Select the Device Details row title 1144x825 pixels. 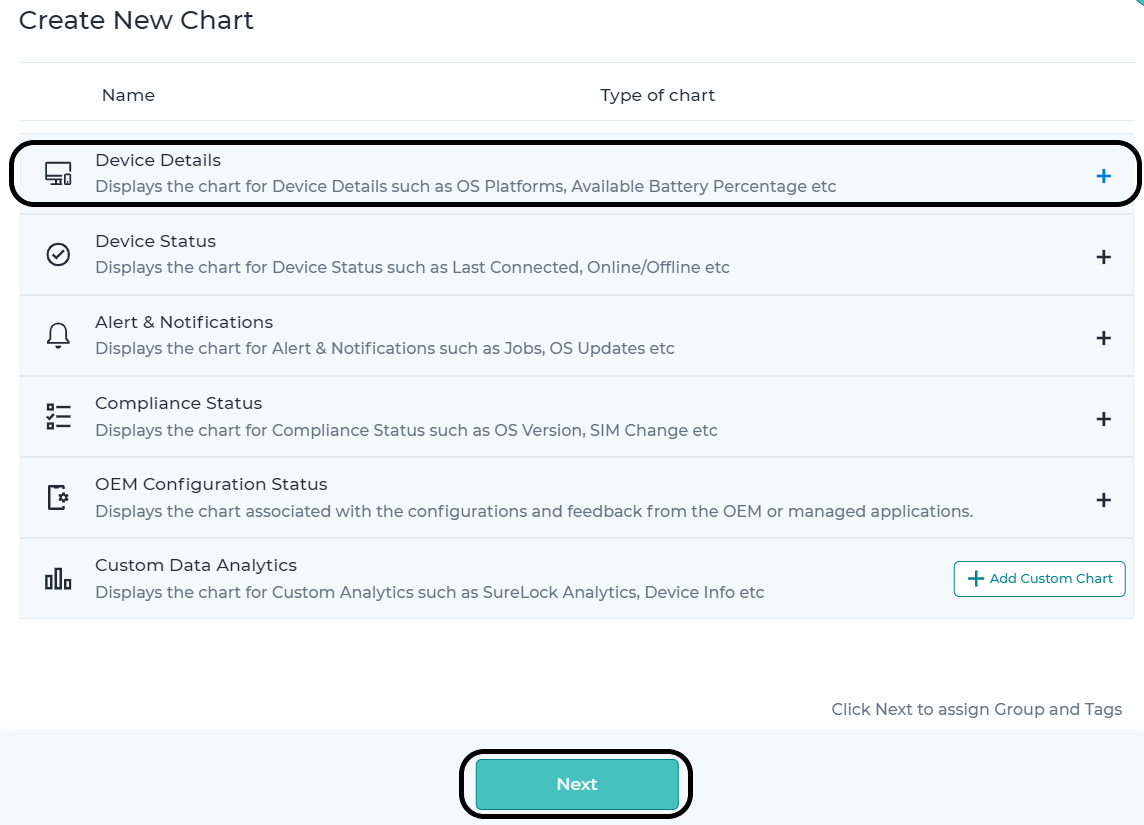click(158, 160)
